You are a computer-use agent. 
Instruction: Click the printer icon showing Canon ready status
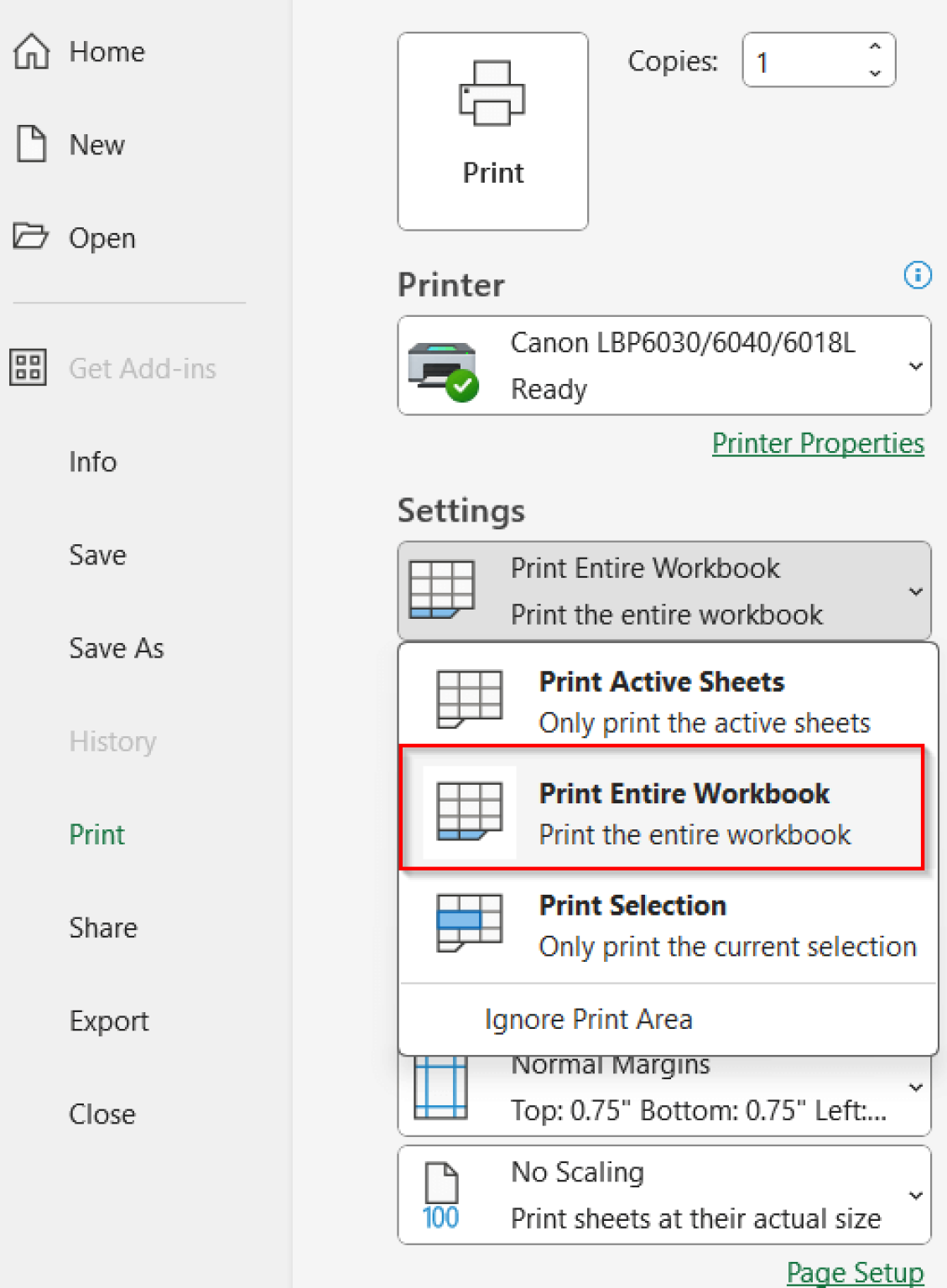[x=442, y=365]
